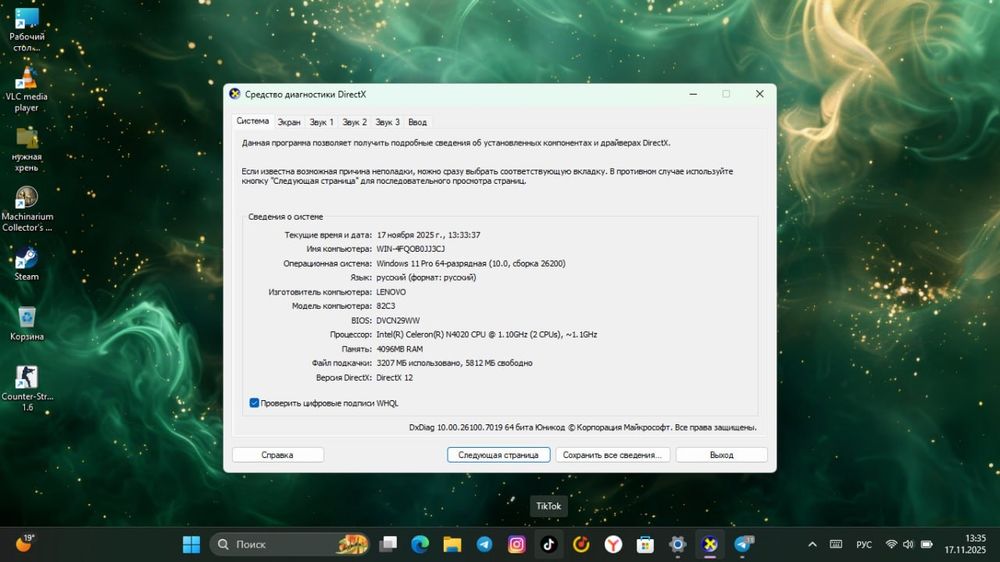This screenshot has height=562, width=1000.
Task: Open the Telegram icon with notification badge
Action: point(742,544)
